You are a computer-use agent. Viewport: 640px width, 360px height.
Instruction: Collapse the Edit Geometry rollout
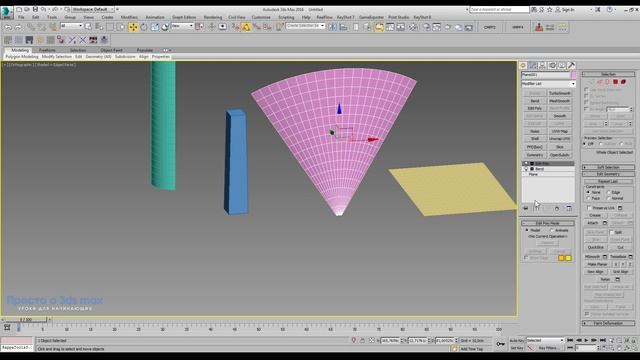[608, 174]
